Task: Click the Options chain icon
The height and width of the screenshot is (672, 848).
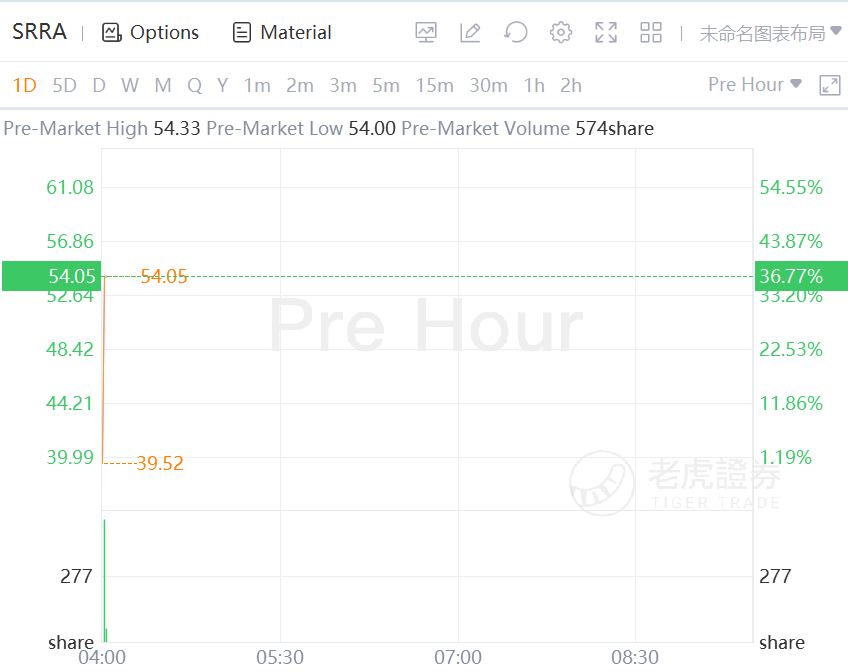Action: tap(111, 33)
